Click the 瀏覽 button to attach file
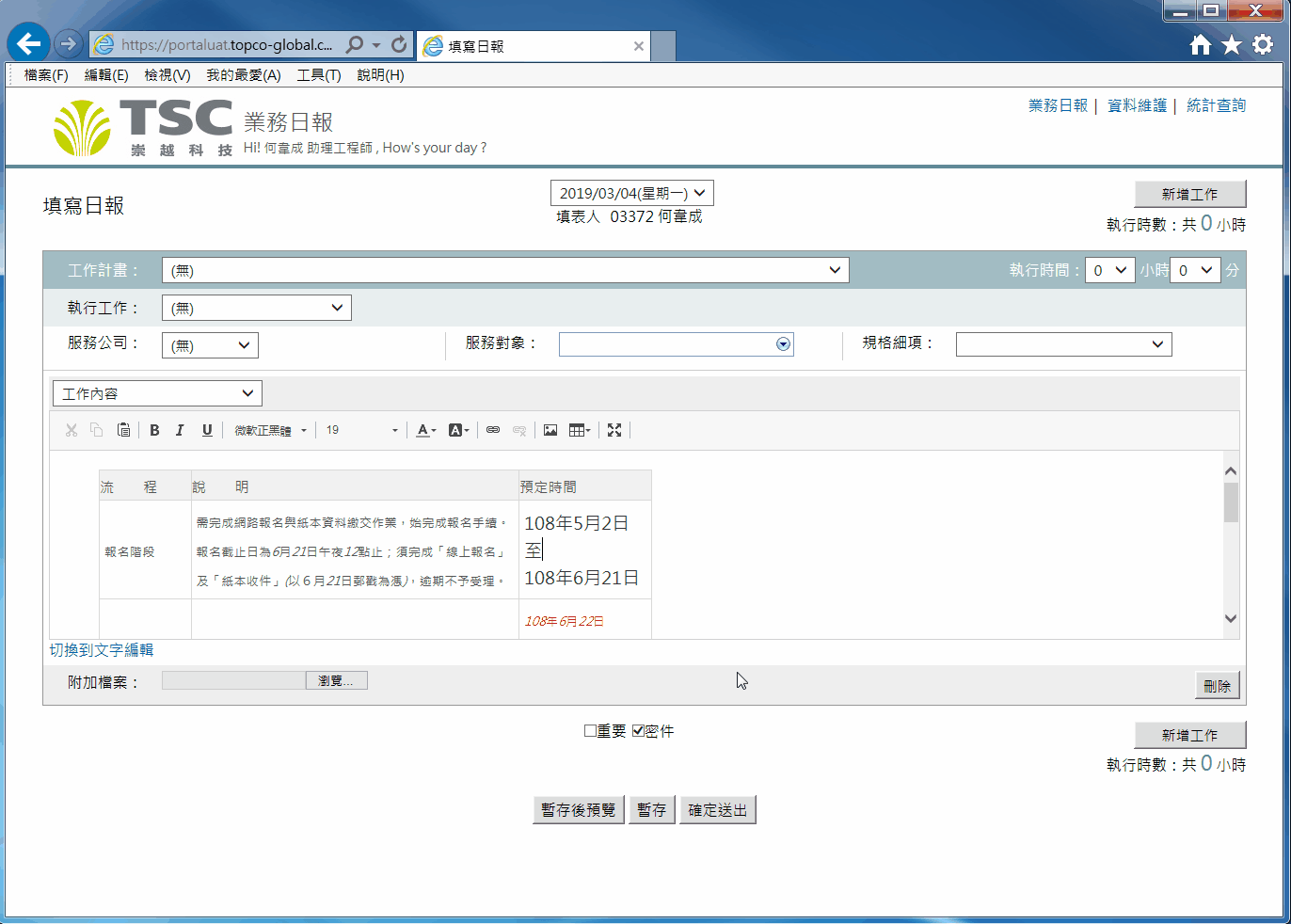The height and width of the screenshot is (924, 1291). 336,680
